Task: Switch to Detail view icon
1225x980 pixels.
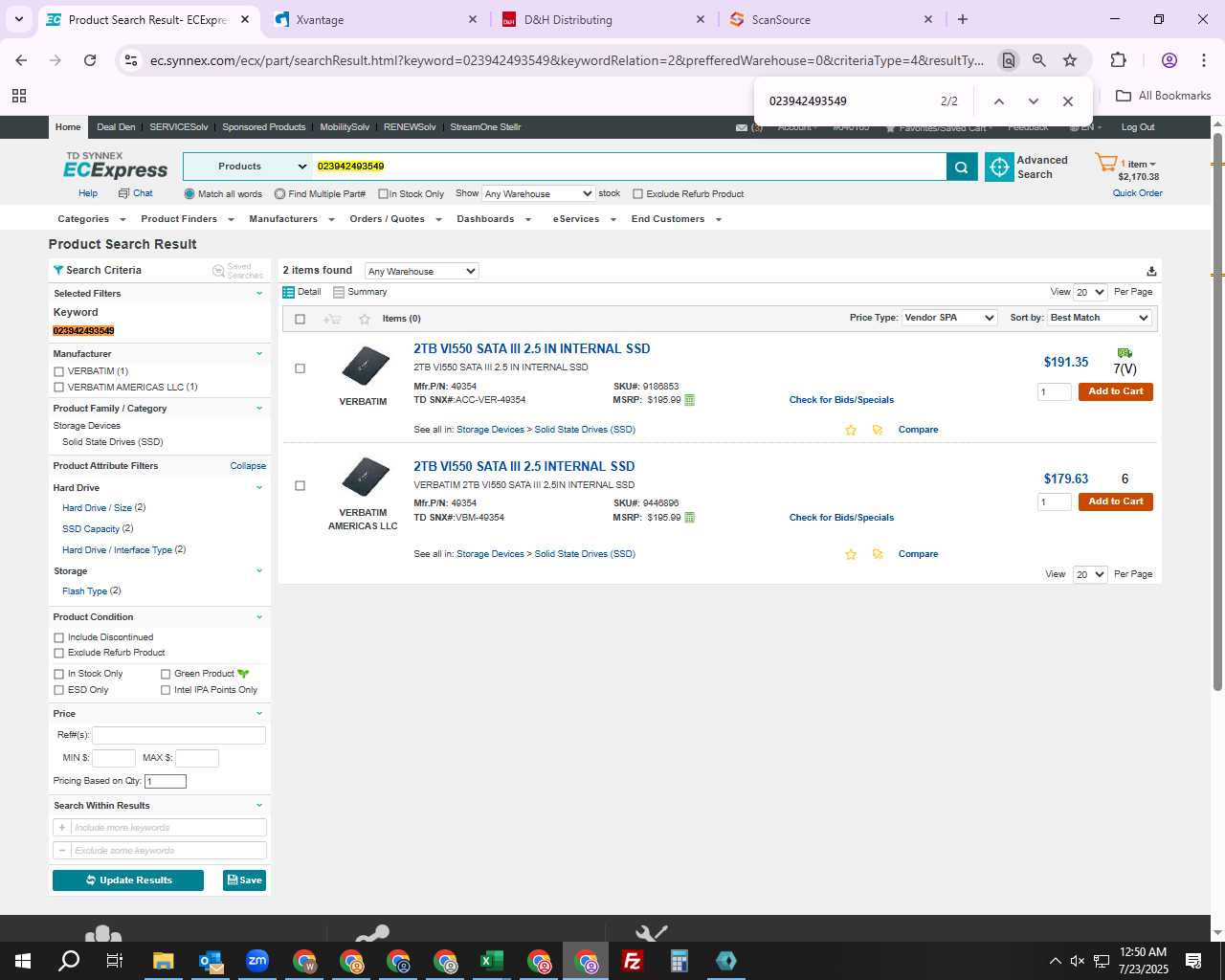Action: [x=288, y=292]
